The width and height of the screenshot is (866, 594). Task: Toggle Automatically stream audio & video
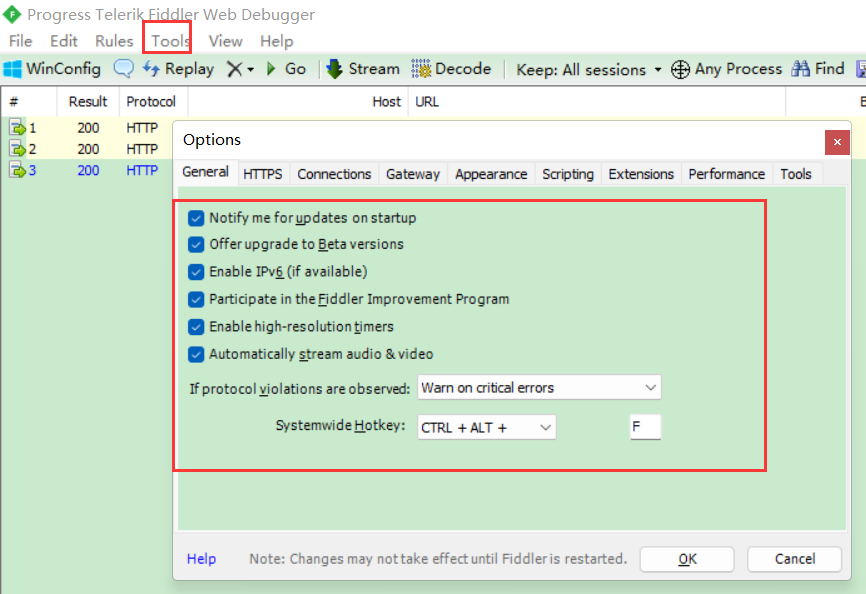[x=196, y=354]
